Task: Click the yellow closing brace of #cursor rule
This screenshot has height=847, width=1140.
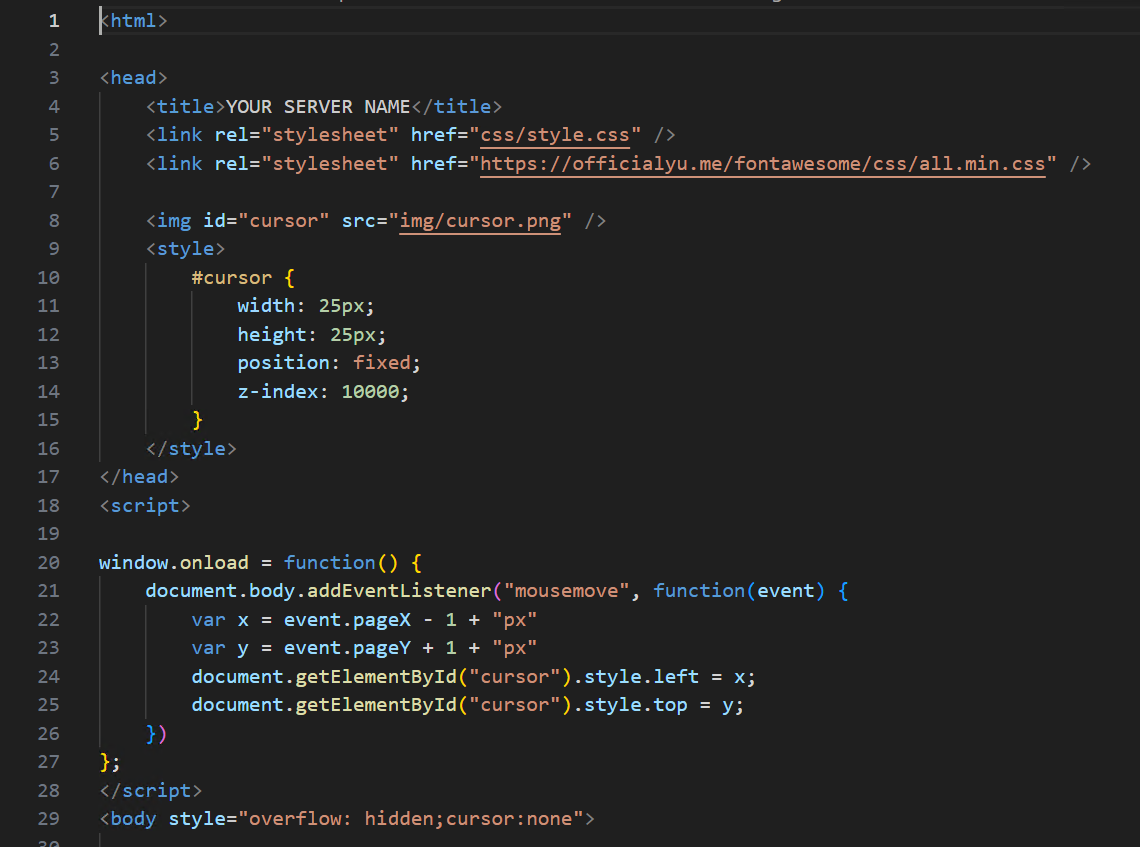Action: [197, 420]
